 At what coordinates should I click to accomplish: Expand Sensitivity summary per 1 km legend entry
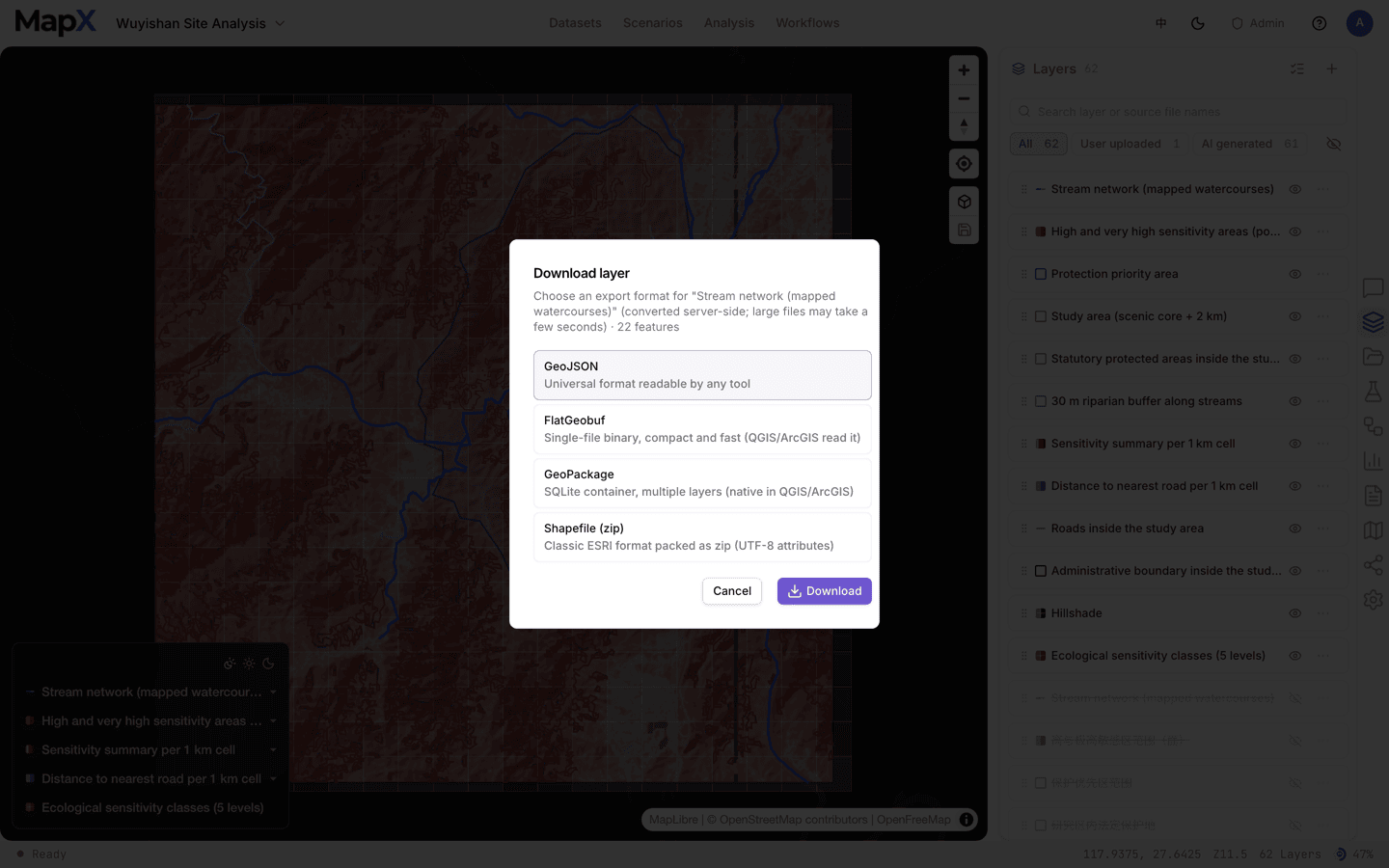[273, 750]
